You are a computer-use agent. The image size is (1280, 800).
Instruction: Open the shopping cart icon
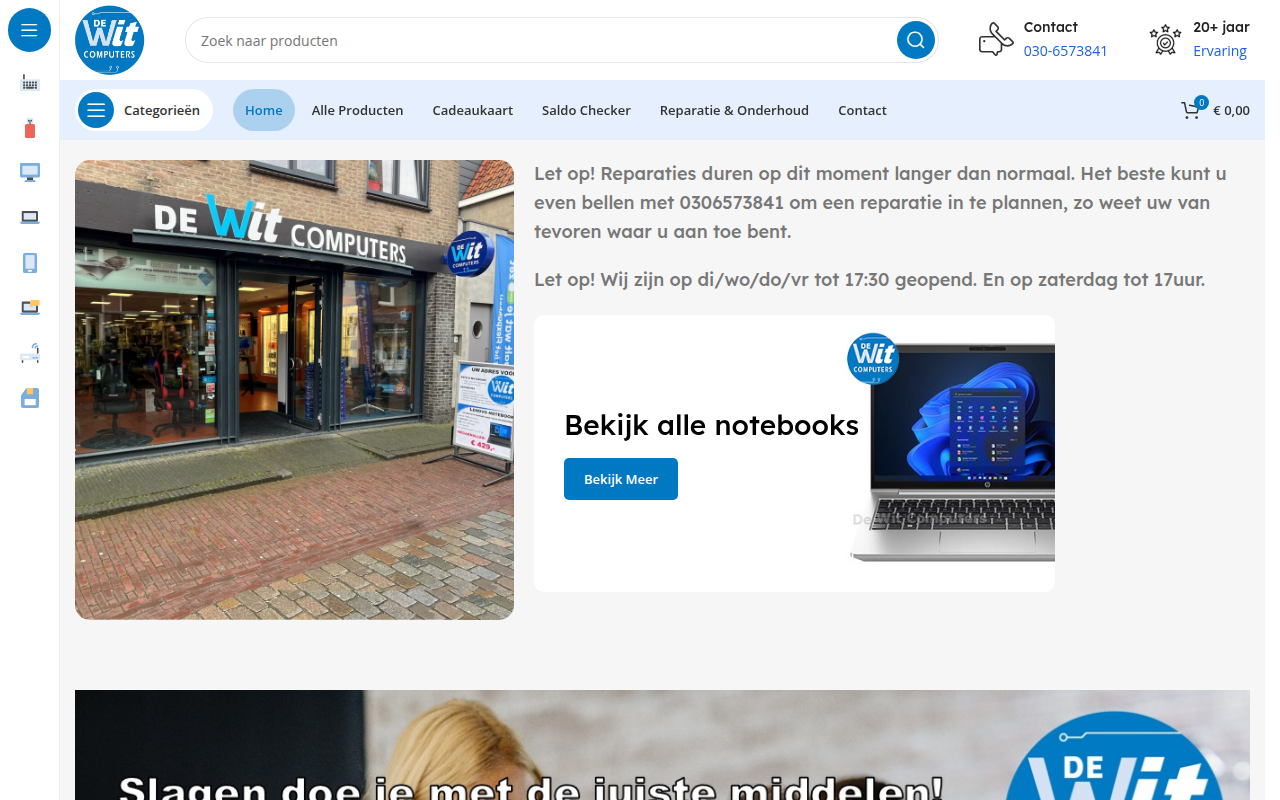click(1191, 110)
